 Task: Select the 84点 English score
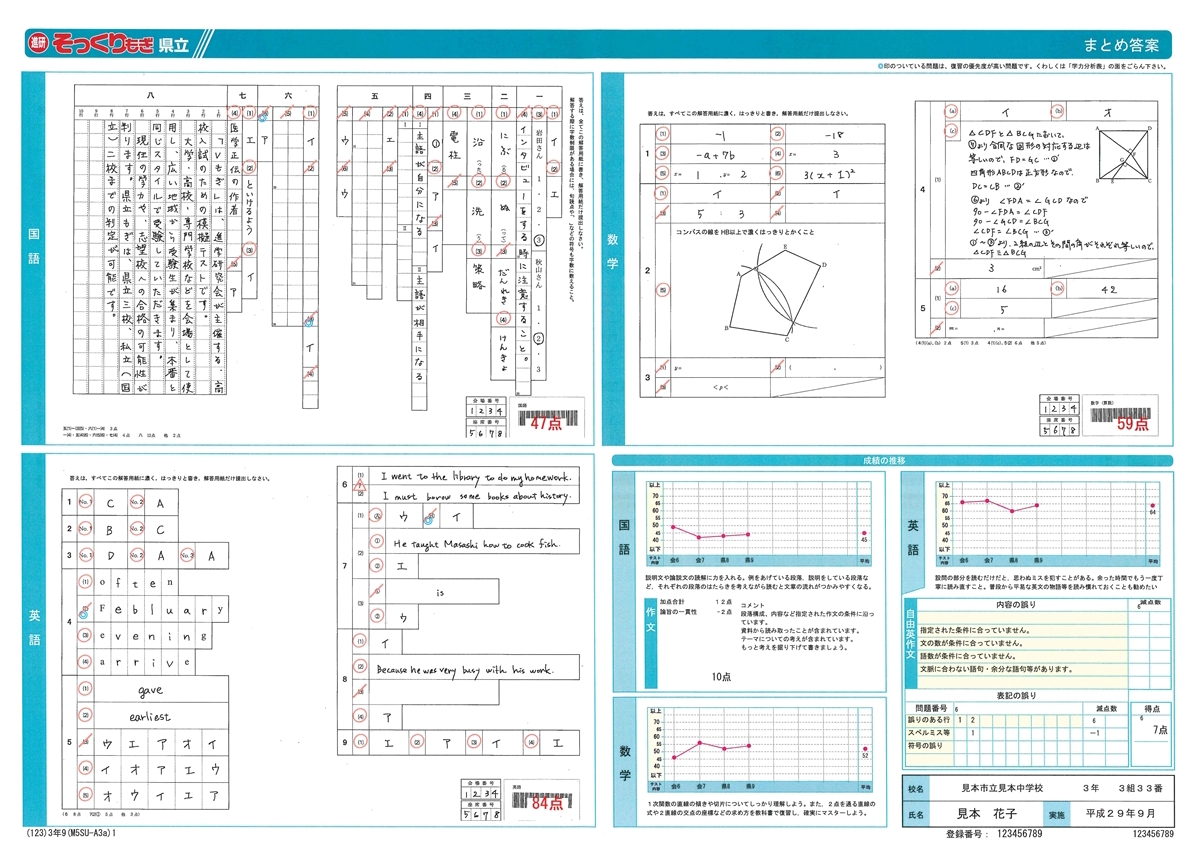click(547, 802)
